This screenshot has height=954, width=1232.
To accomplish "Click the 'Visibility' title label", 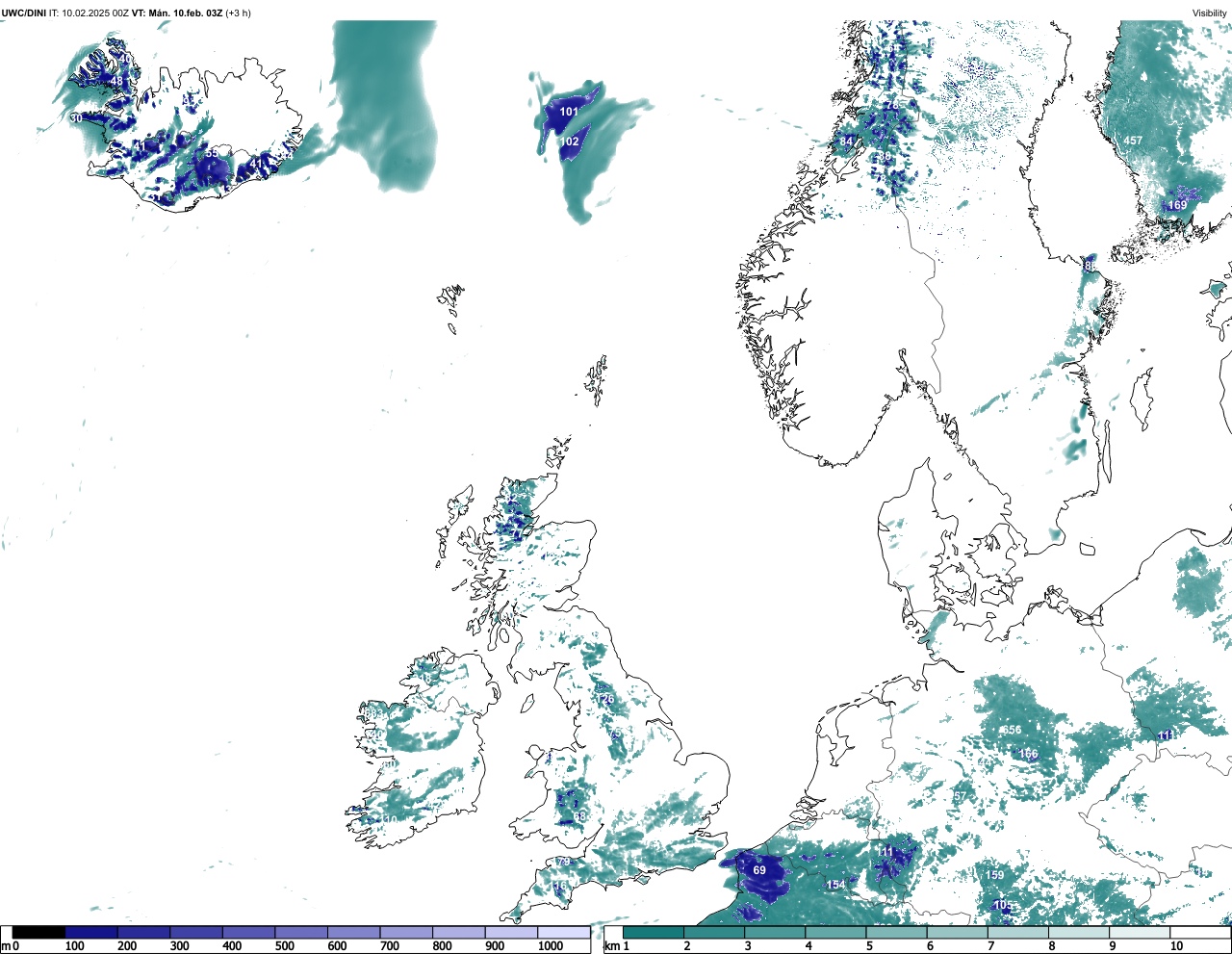I will pos(1210,13).
